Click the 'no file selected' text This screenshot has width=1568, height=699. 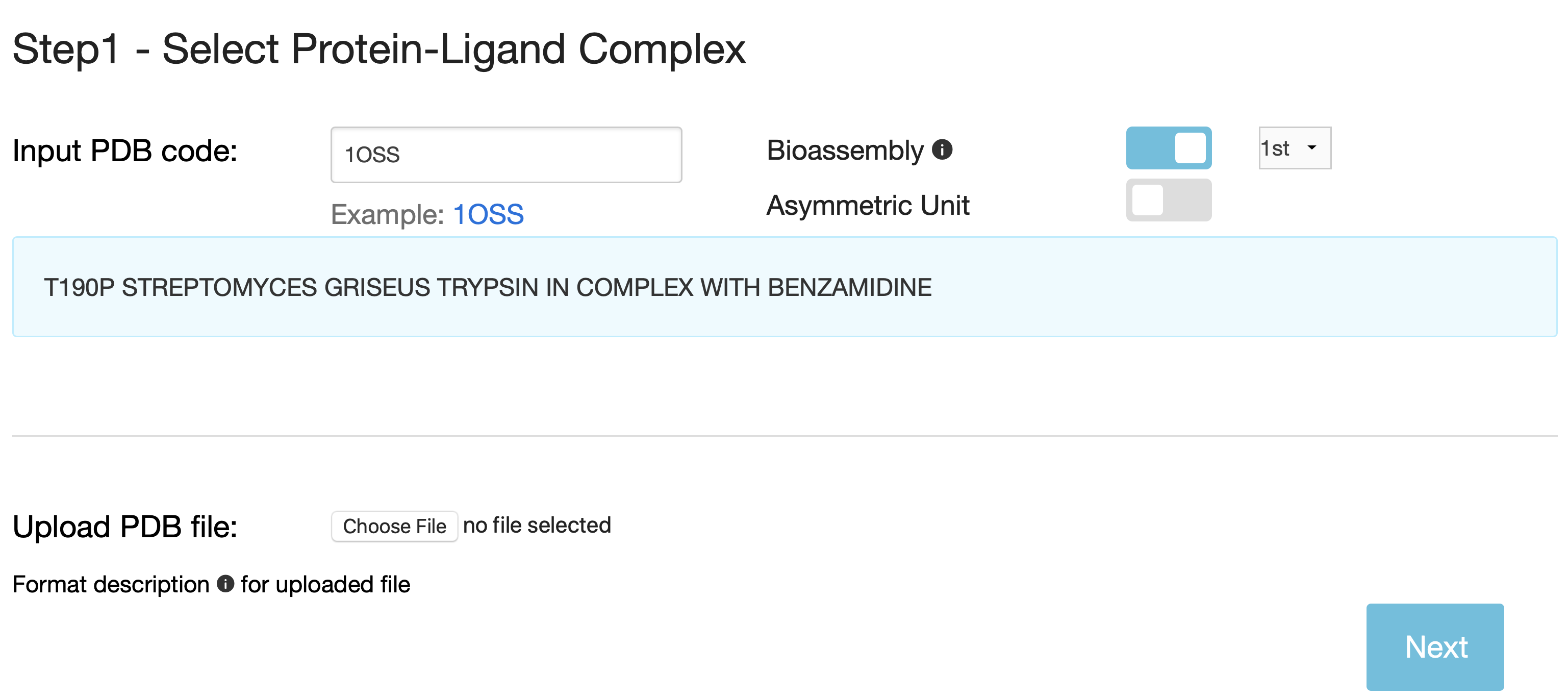coord(537,526)
